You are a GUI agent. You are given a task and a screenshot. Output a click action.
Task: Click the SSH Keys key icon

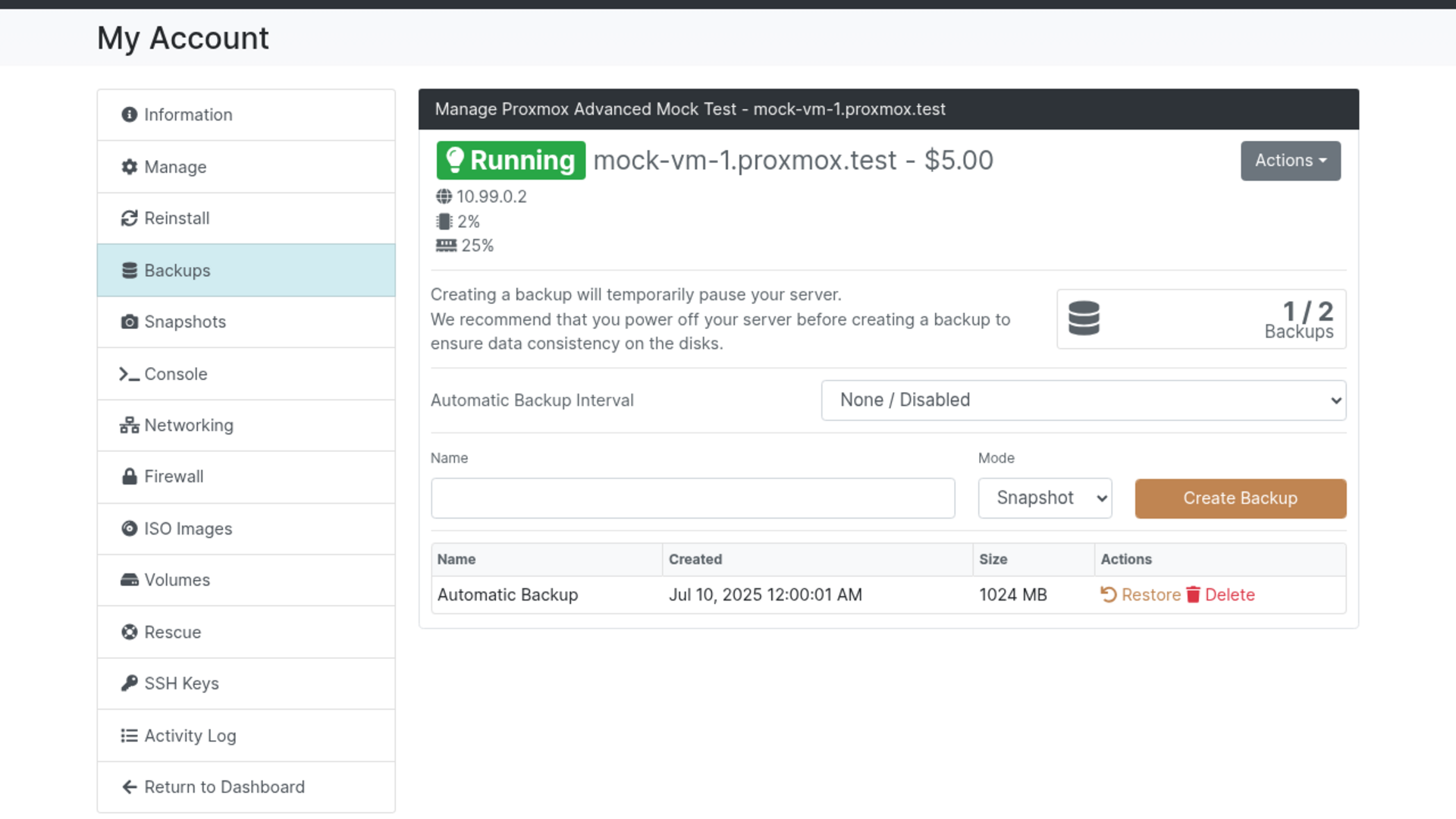pos(130,683)
